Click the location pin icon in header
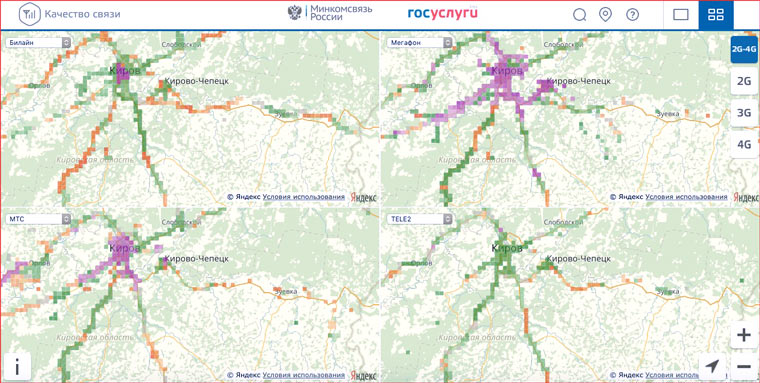 click(x=605, y=15)
